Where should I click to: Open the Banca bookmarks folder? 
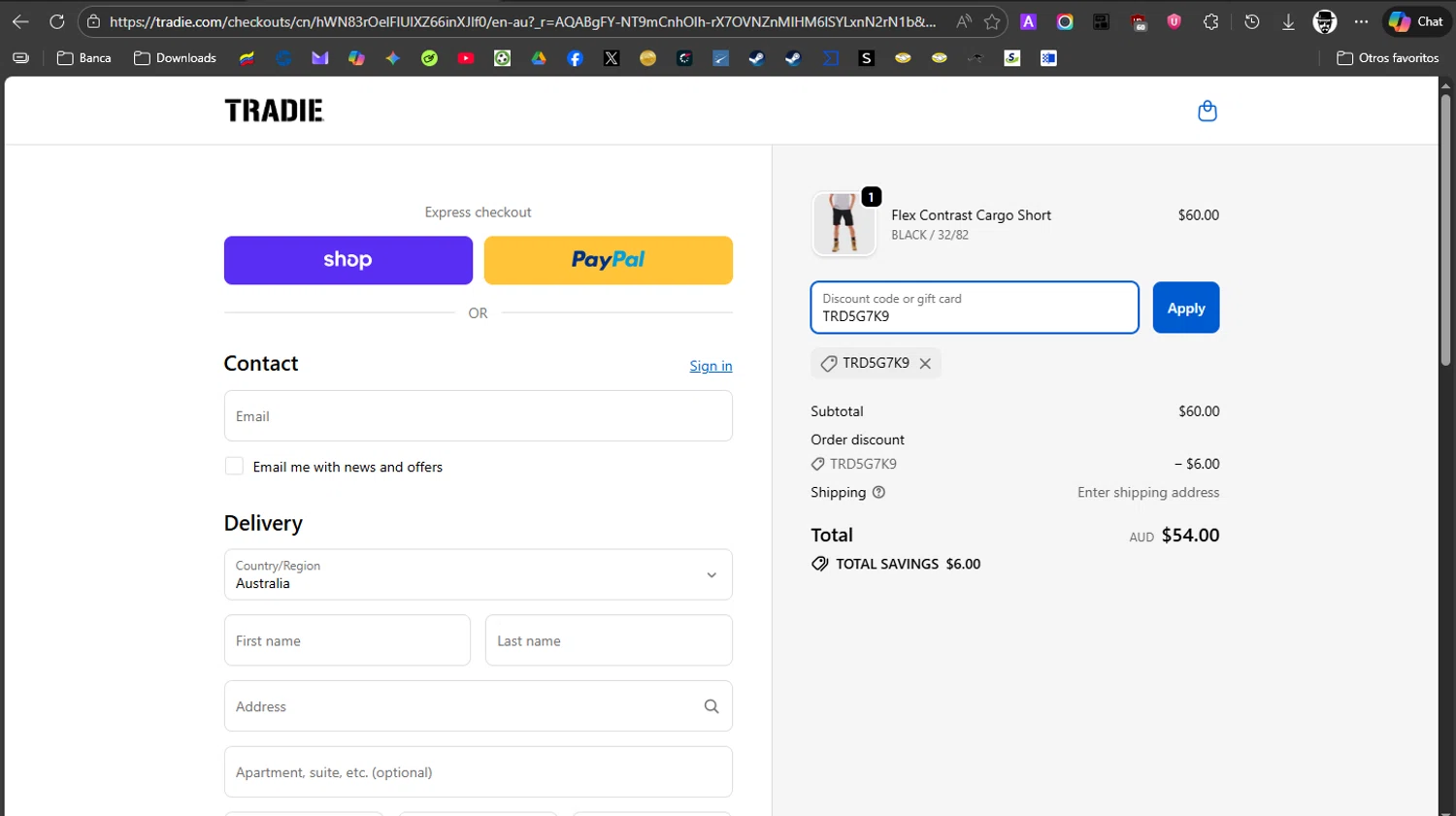tap(84, 58)
